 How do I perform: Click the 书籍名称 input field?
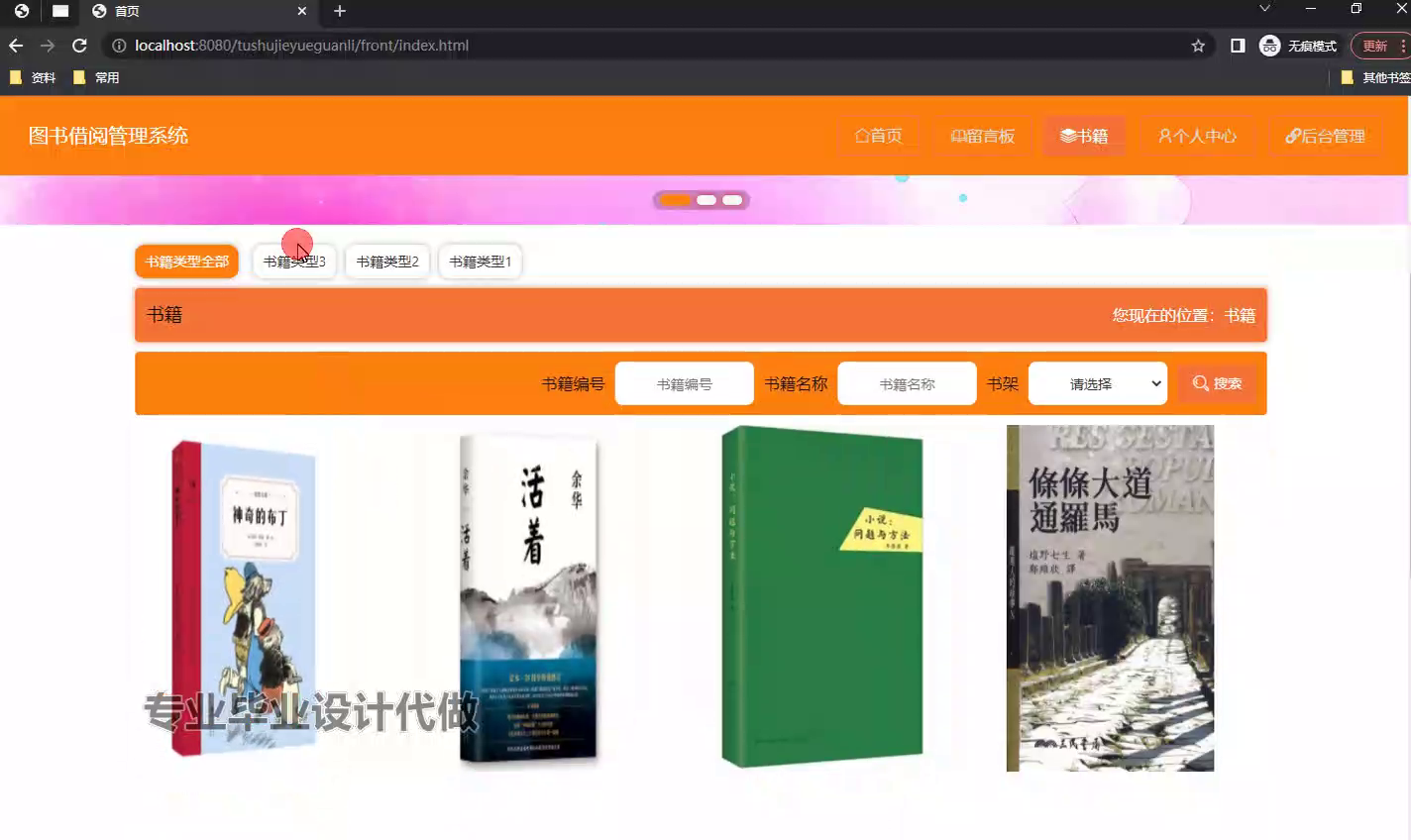[908, 383]
